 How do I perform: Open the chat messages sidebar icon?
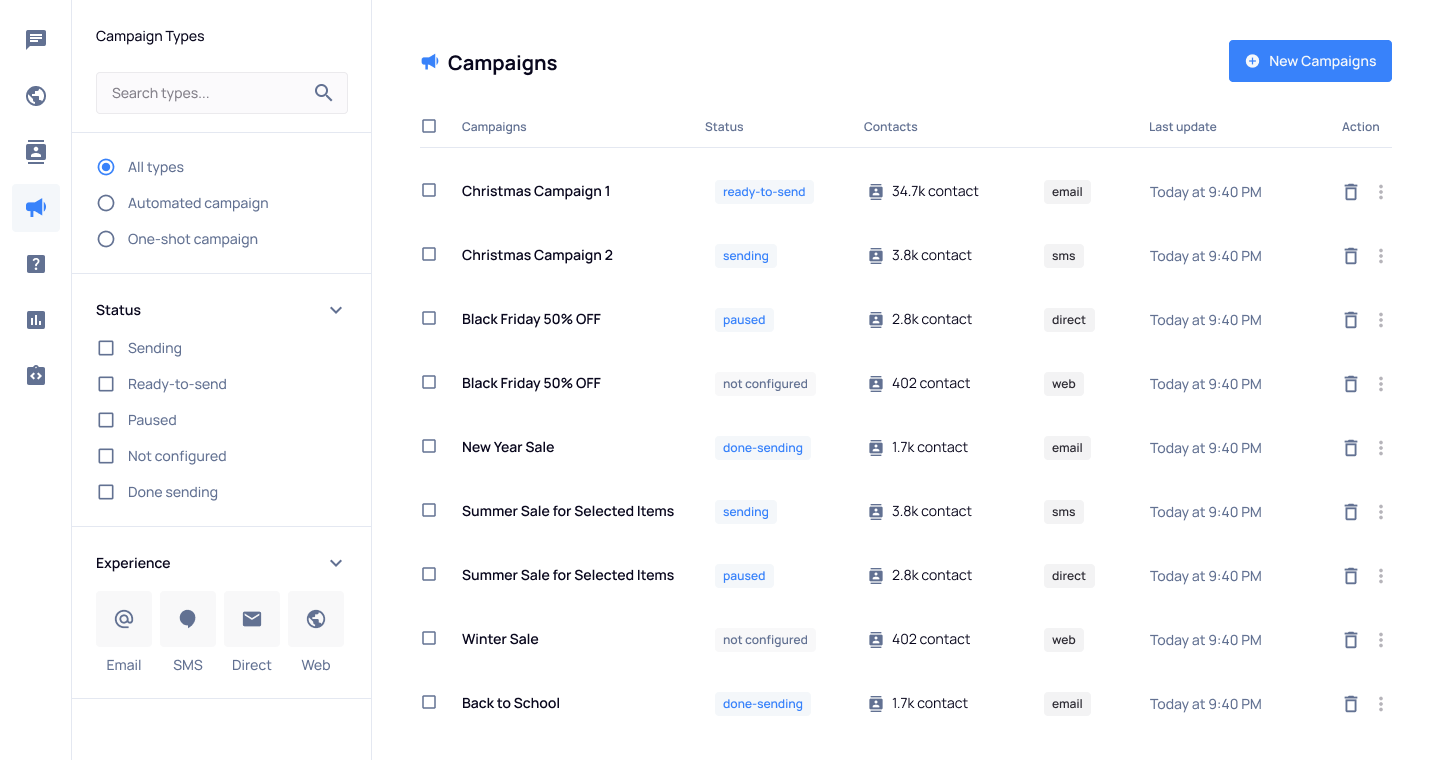click(36, 40)
